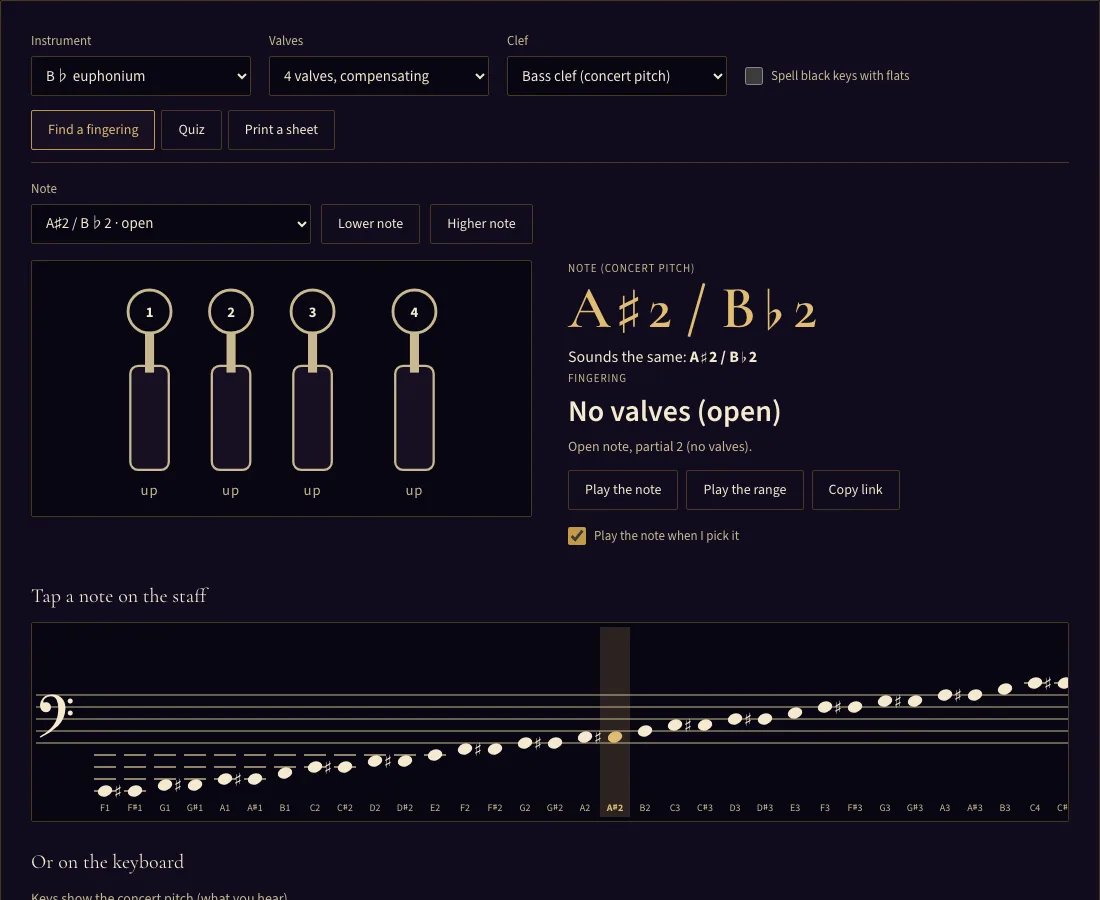Tap the F♯2 note on the staff
This screenshot has height=900, width=1100.
pyautogui.click(x=495, y=749)
